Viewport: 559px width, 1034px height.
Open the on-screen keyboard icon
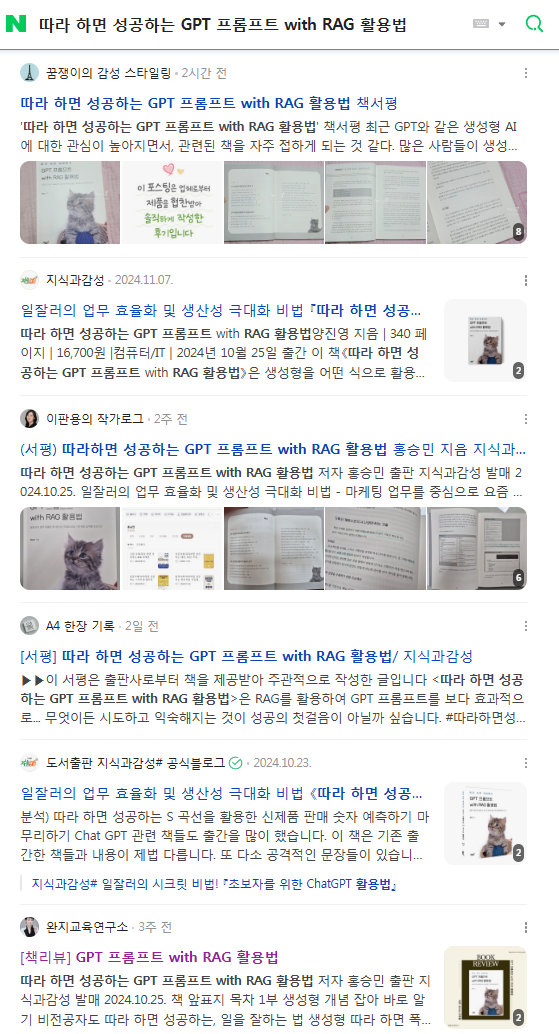(x=481, y=24)
